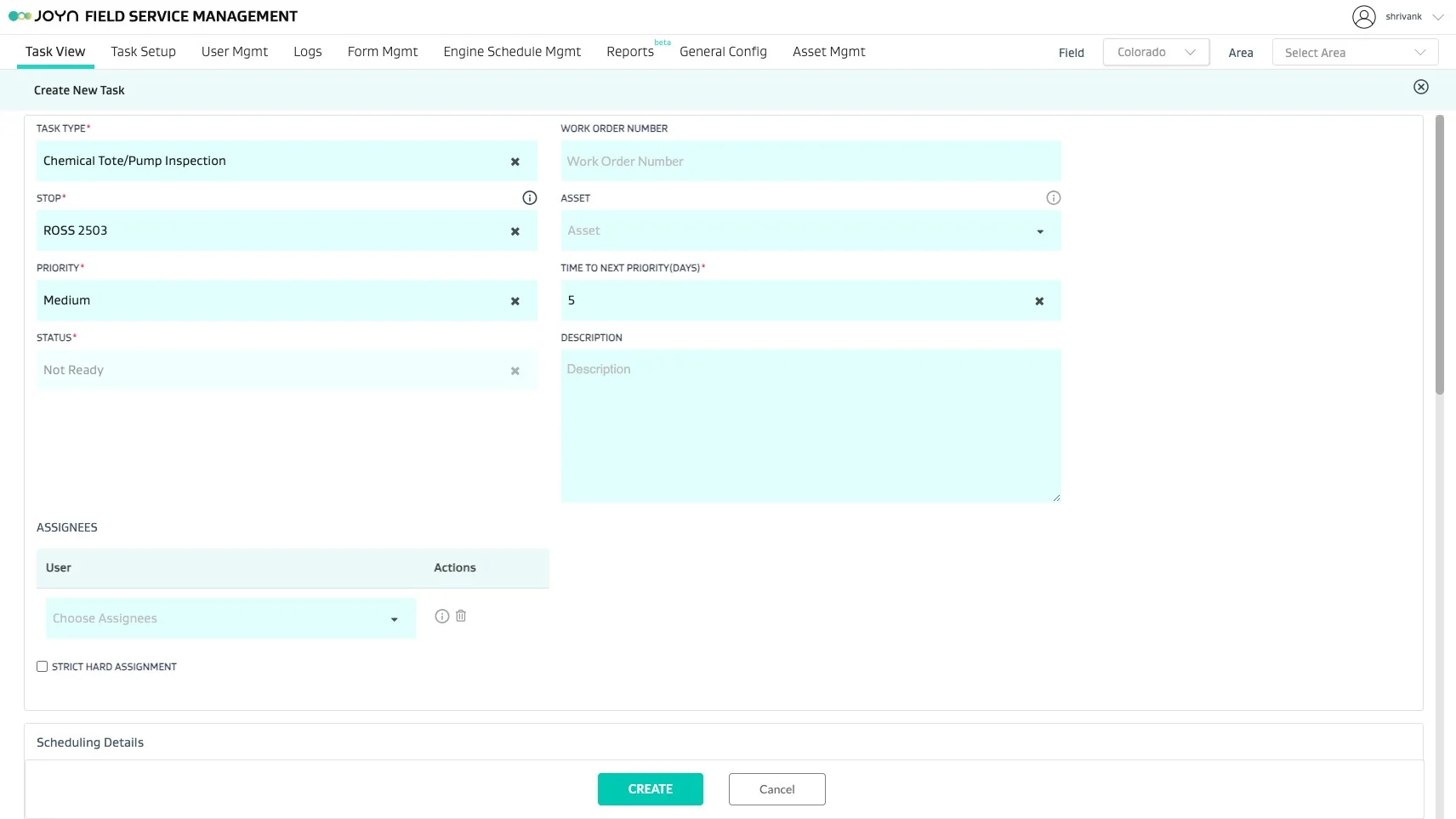The image size is (1456, 819).
Task: Open the Stop combo box
Action: click(x=287, y=230)
